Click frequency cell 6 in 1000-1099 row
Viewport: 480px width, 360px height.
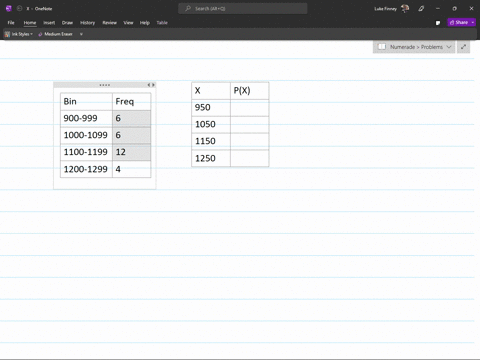click(132, 135)
